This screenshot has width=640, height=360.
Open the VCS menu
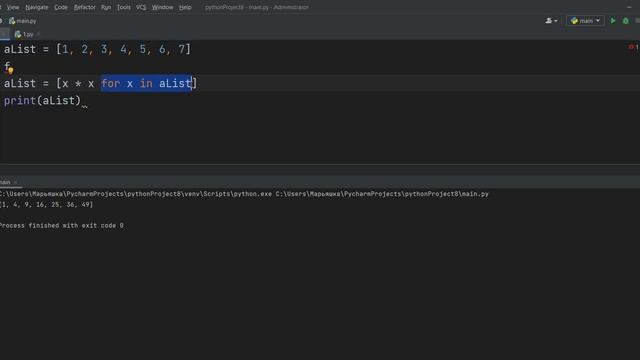click(141, 7)
